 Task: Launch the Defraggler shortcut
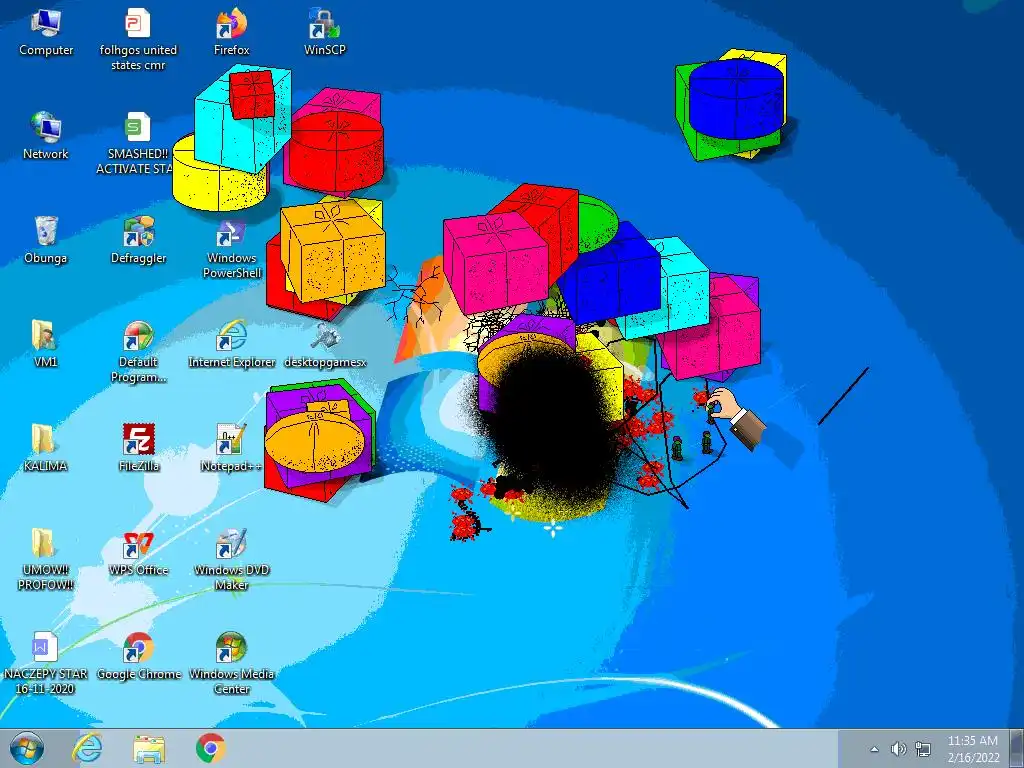point(138,240)
